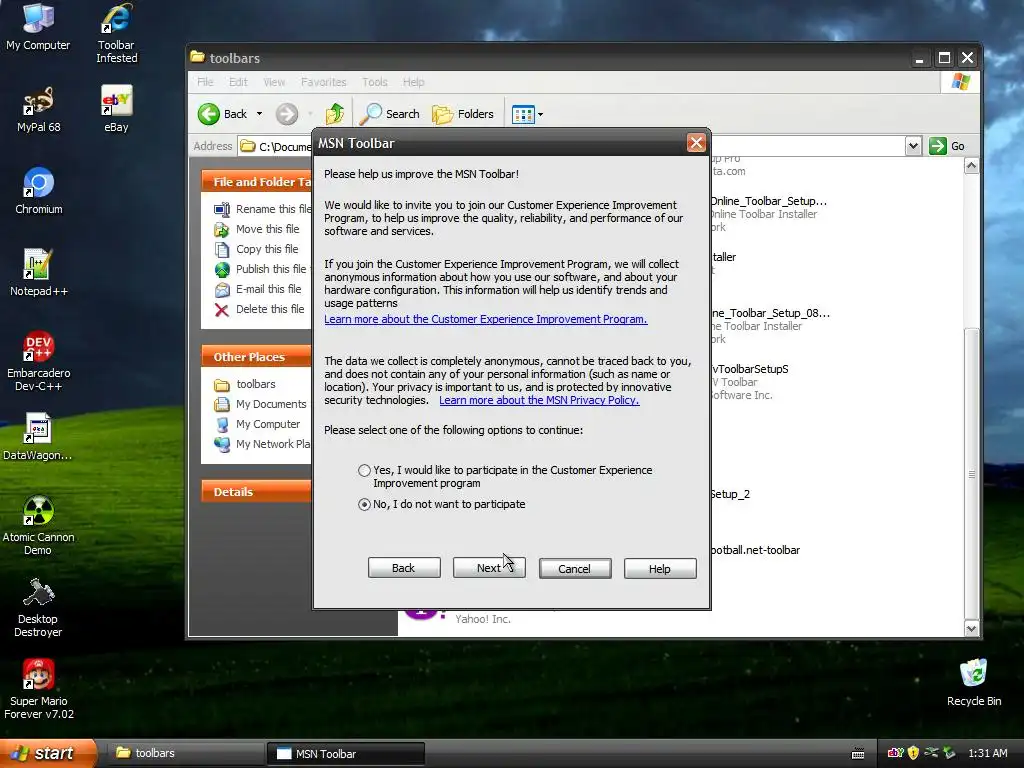This screenshot has width=1024, height=768.
Task: Click Rename this file task
Action: pos(263,209)
